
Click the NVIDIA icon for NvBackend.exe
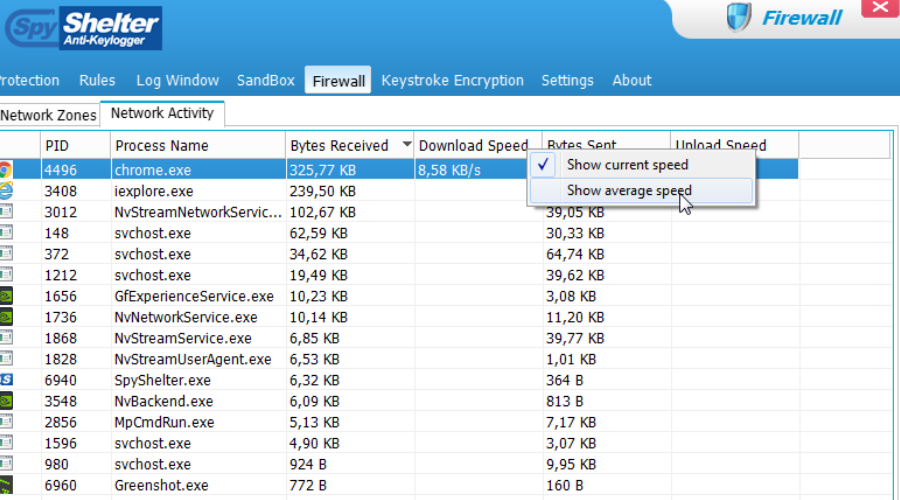pyautogui.click(x=6, y=401)
